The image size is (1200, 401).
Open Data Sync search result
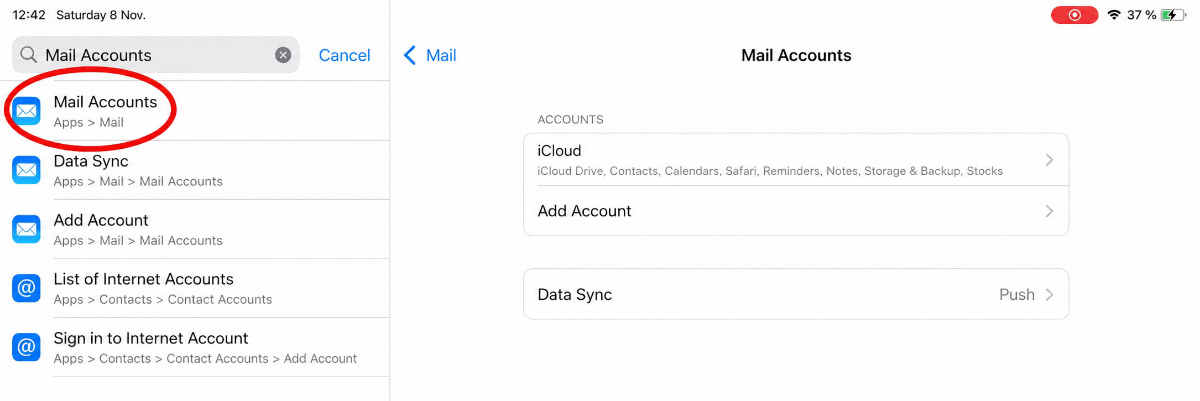coord(195,170)
